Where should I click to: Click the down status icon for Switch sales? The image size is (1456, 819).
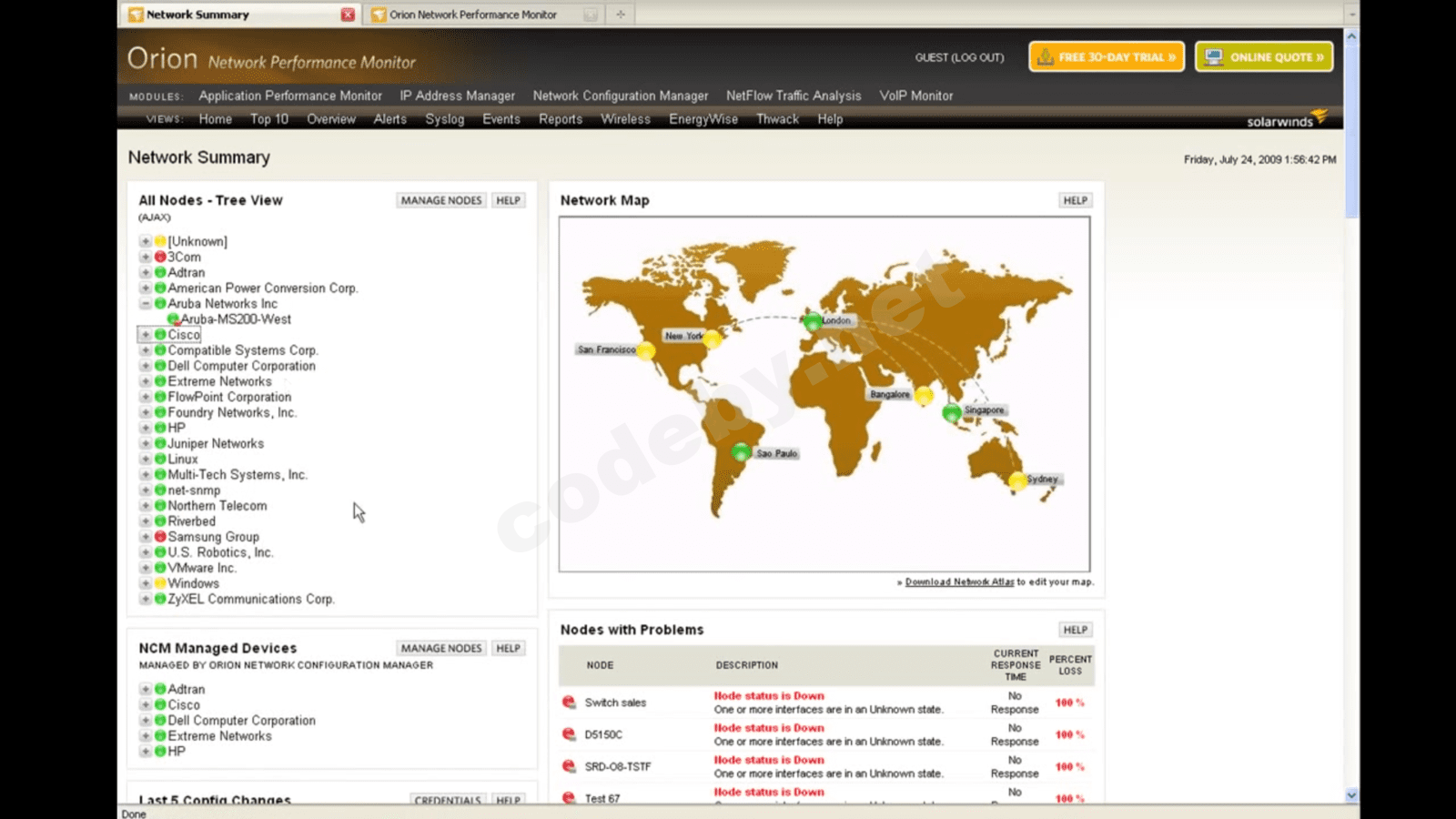569,703
